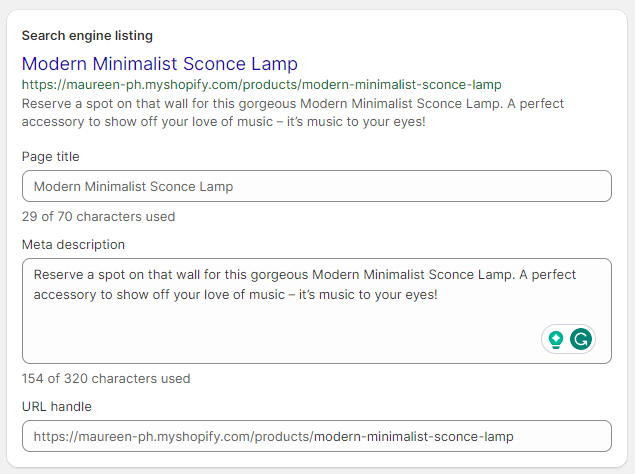Click the "29 of 70 characters used" counter
This screenshot has width=635, height=474.
point(98,216)
